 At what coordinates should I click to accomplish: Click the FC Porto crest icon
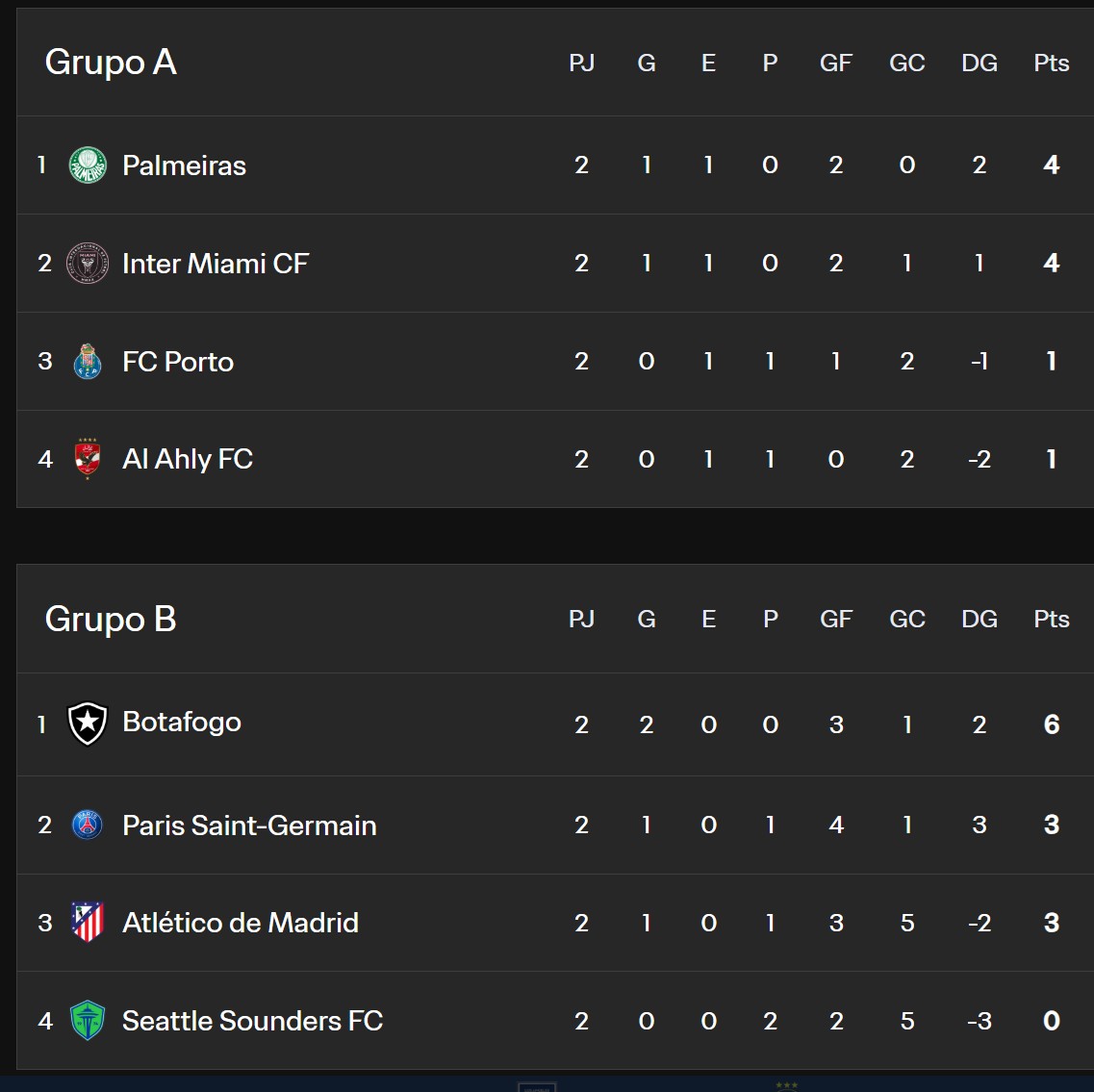(x=88, y=362)
